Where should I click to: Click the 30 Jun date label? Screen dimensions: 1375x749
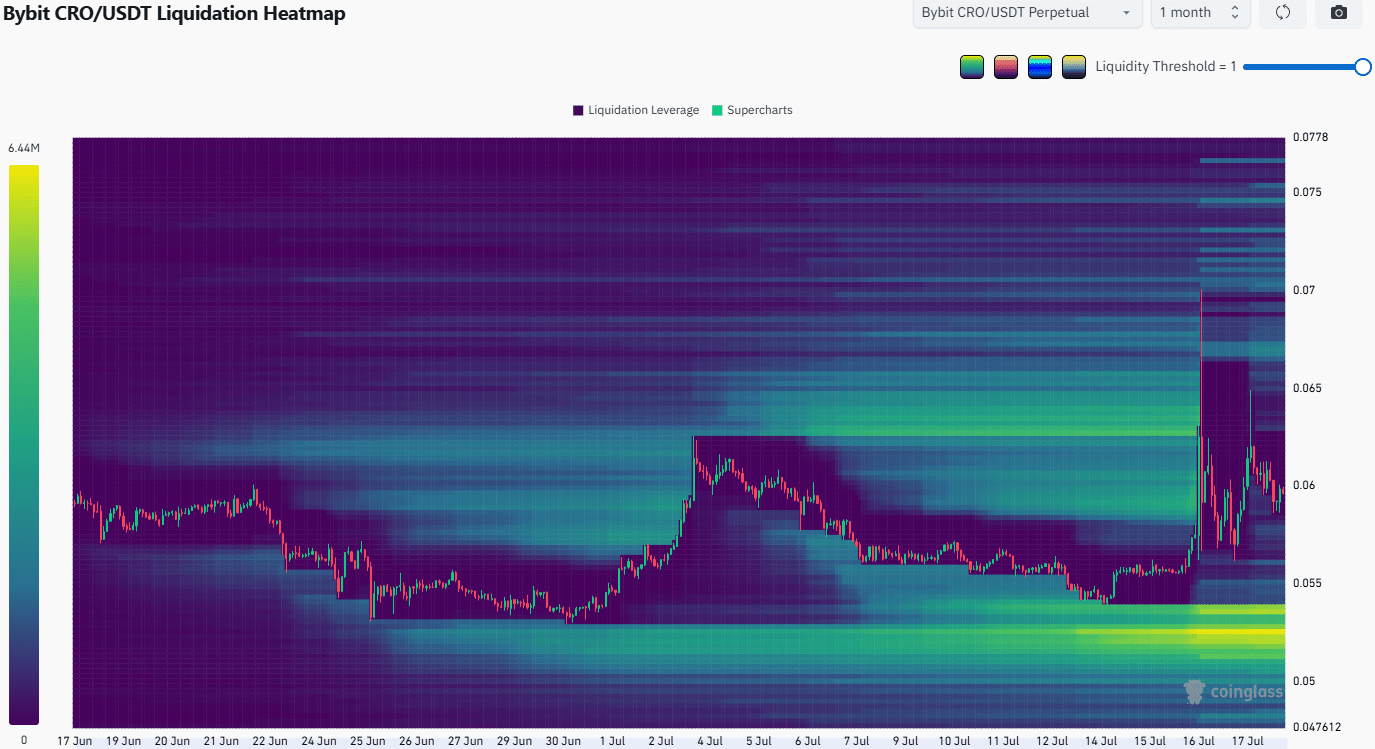pyautogui.click(x=564, y=741)
